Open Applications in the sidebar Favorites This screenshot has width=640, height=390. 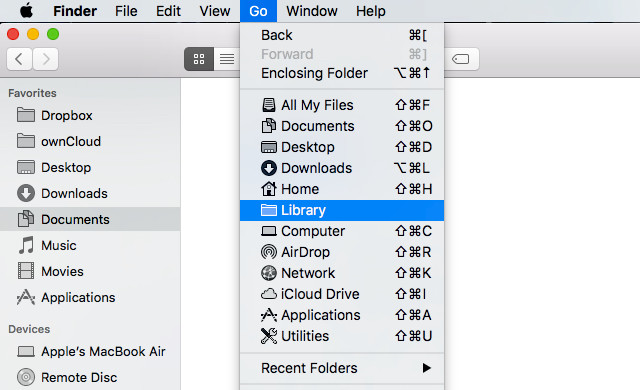coord(90,297)
